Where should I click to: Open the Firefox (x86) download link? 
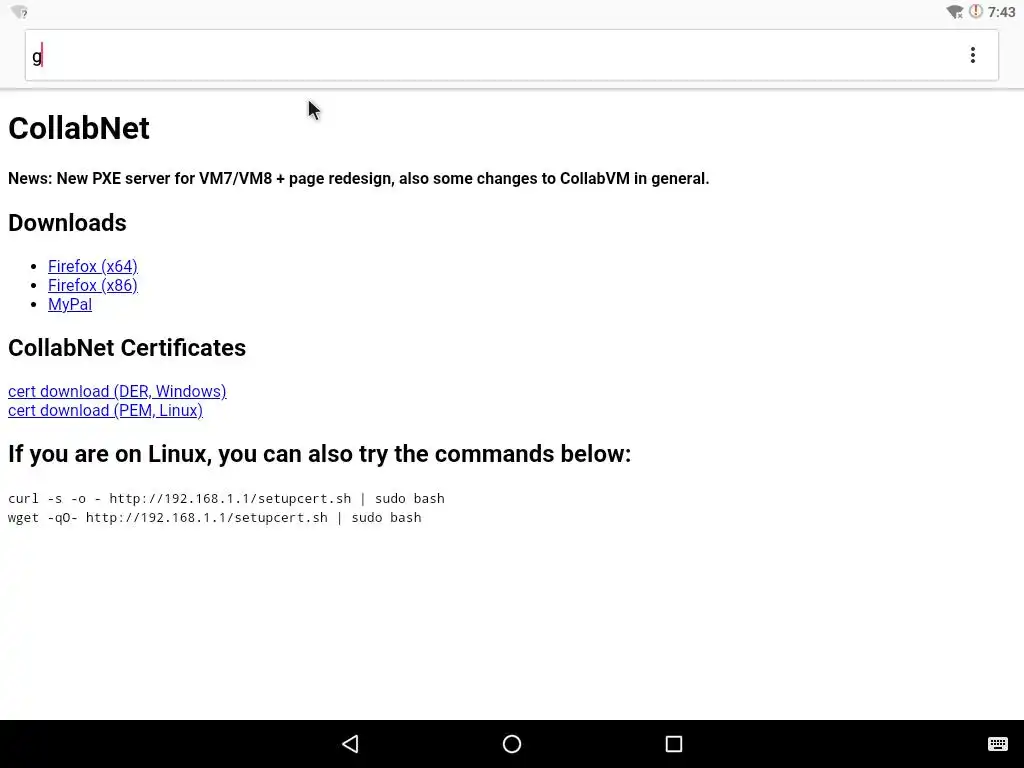pos(93,285)
